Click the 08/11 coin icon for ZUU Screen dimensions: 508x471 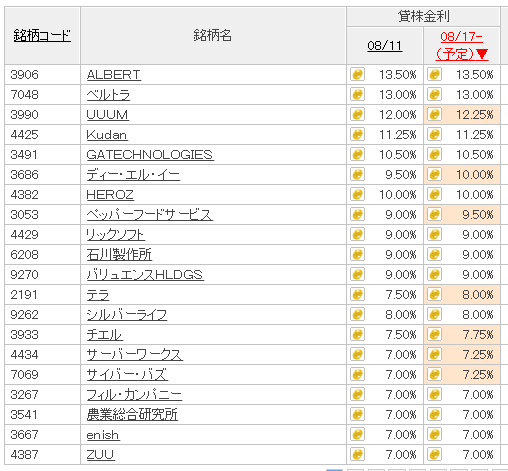coord(357,454)
